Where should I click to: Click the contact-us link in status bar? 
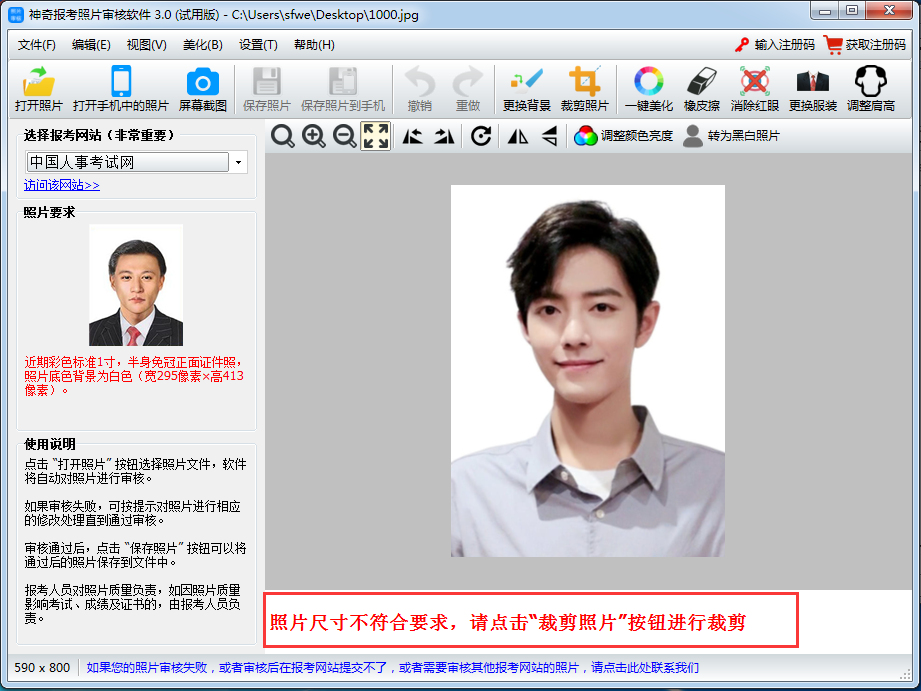tap(392, 667)
